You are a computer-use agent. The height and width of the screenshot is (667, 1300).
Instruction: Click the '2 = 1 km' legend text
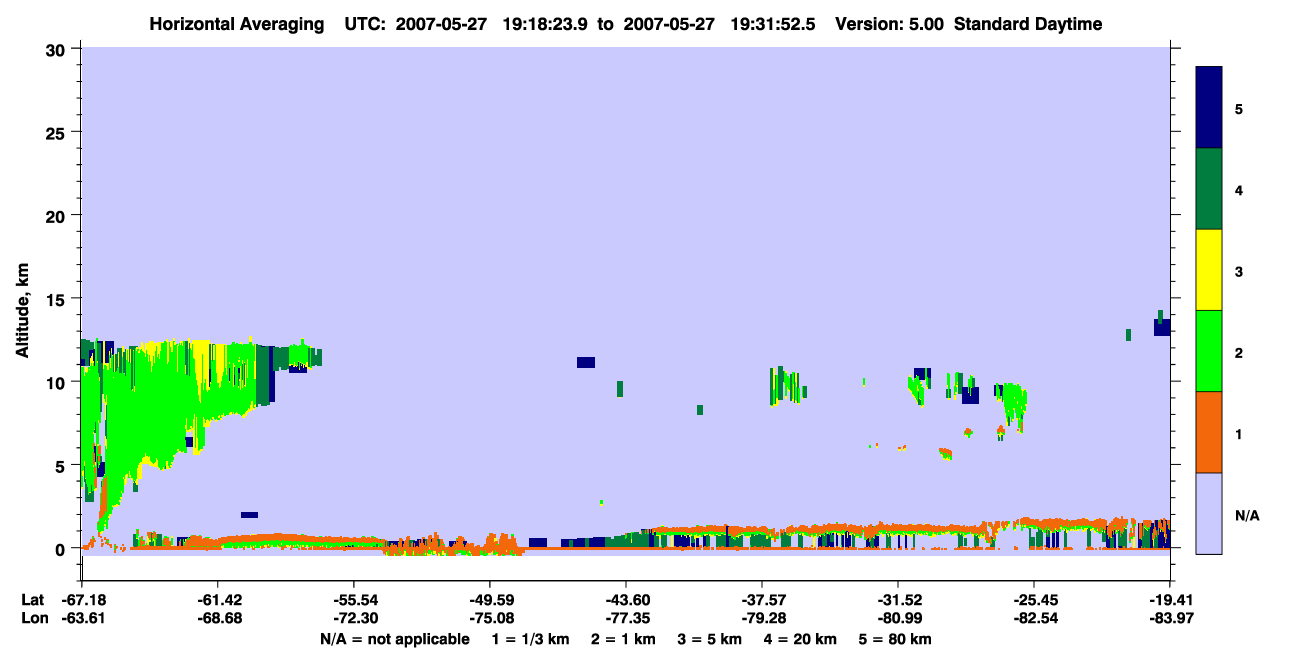point(623,639)
